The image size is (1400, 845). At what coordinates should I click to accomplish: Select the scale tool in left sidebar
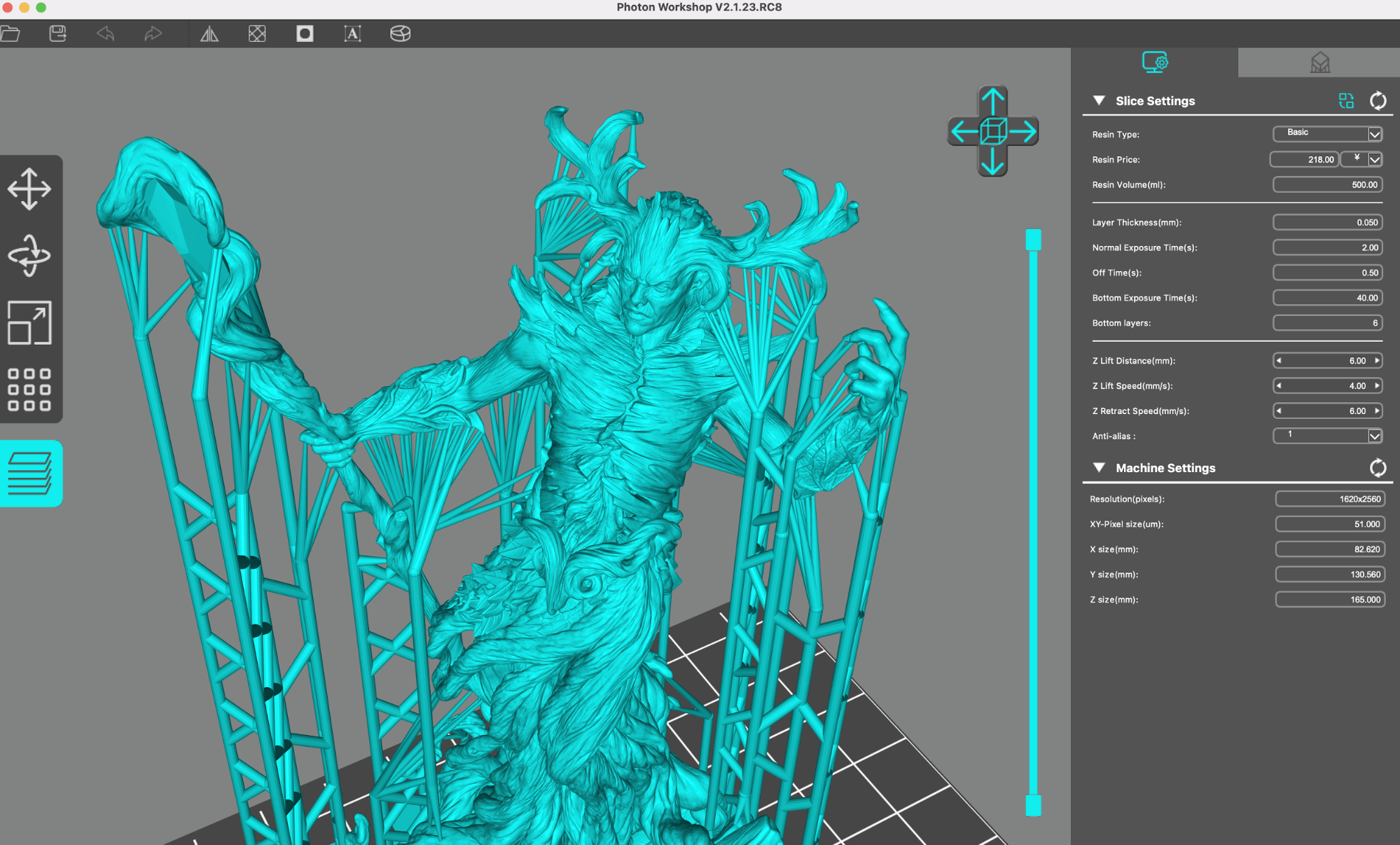29,322
